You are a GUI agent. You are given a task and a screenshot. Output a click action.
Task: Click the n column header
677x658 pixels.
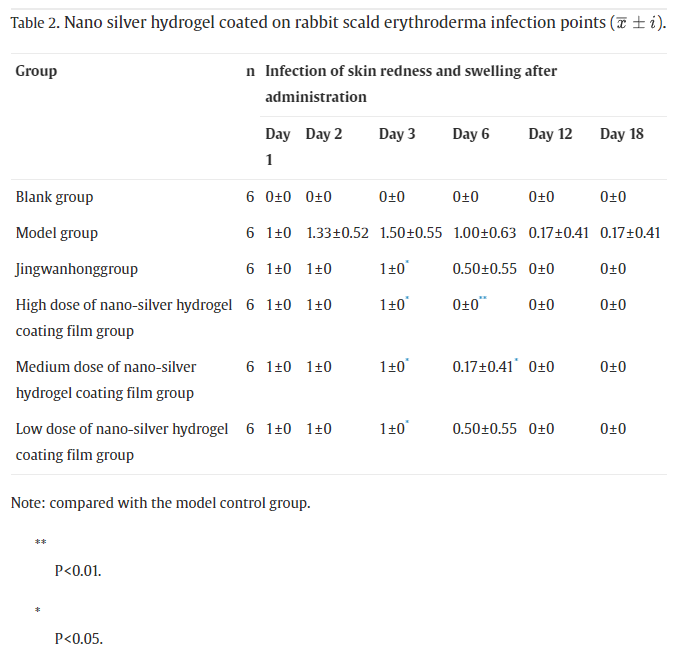click(250, 71)
